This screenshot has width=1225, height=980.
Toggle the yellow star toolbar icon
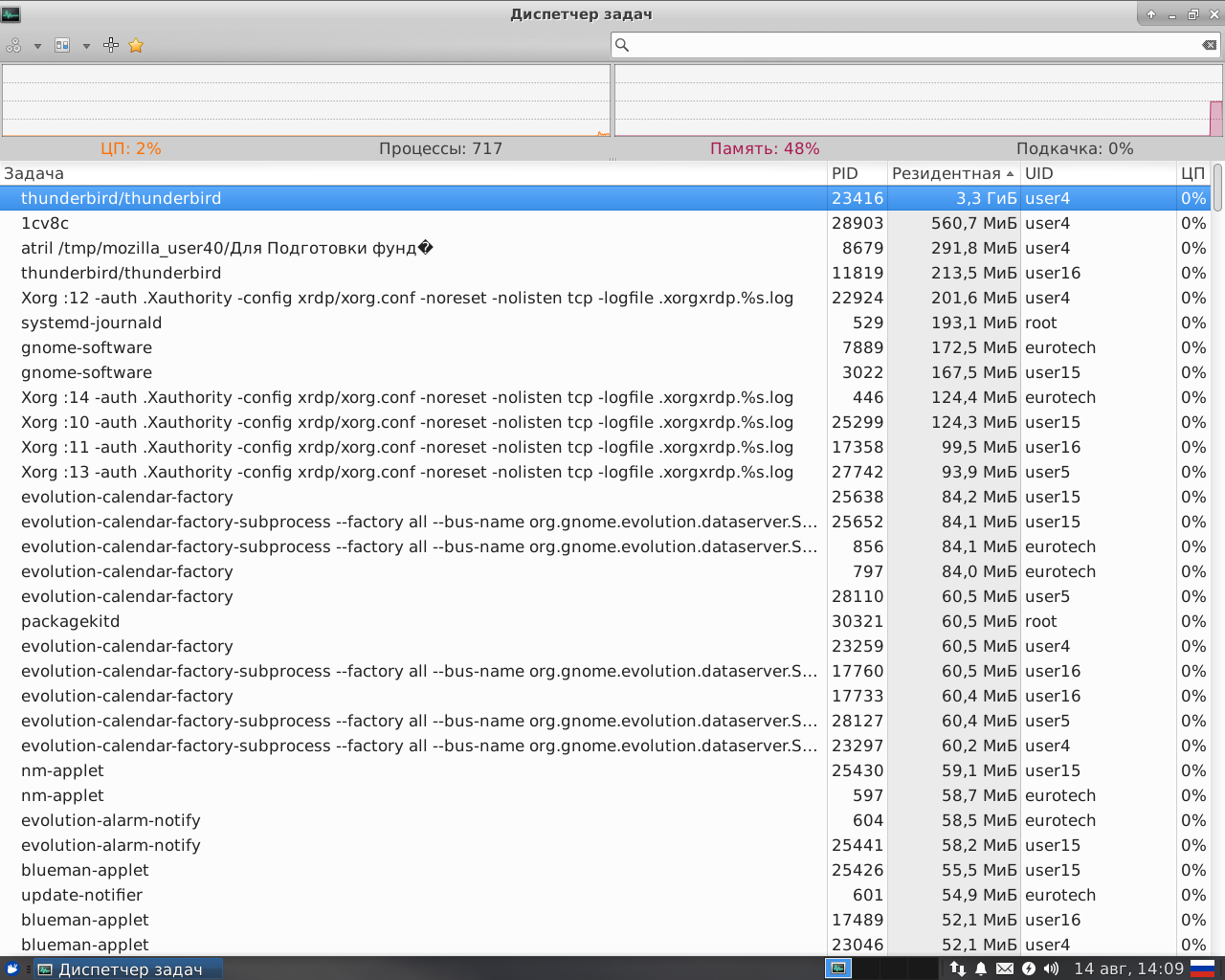(x=136, y=45)
